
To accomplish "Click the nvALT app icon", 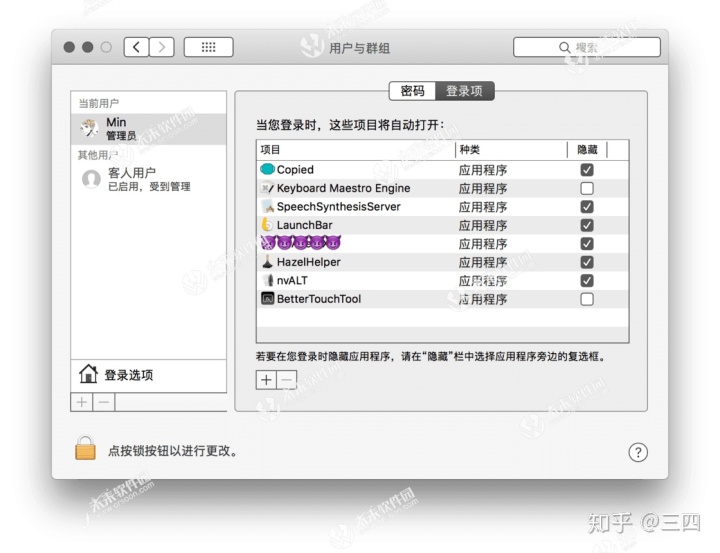I will tap(268, 280).
